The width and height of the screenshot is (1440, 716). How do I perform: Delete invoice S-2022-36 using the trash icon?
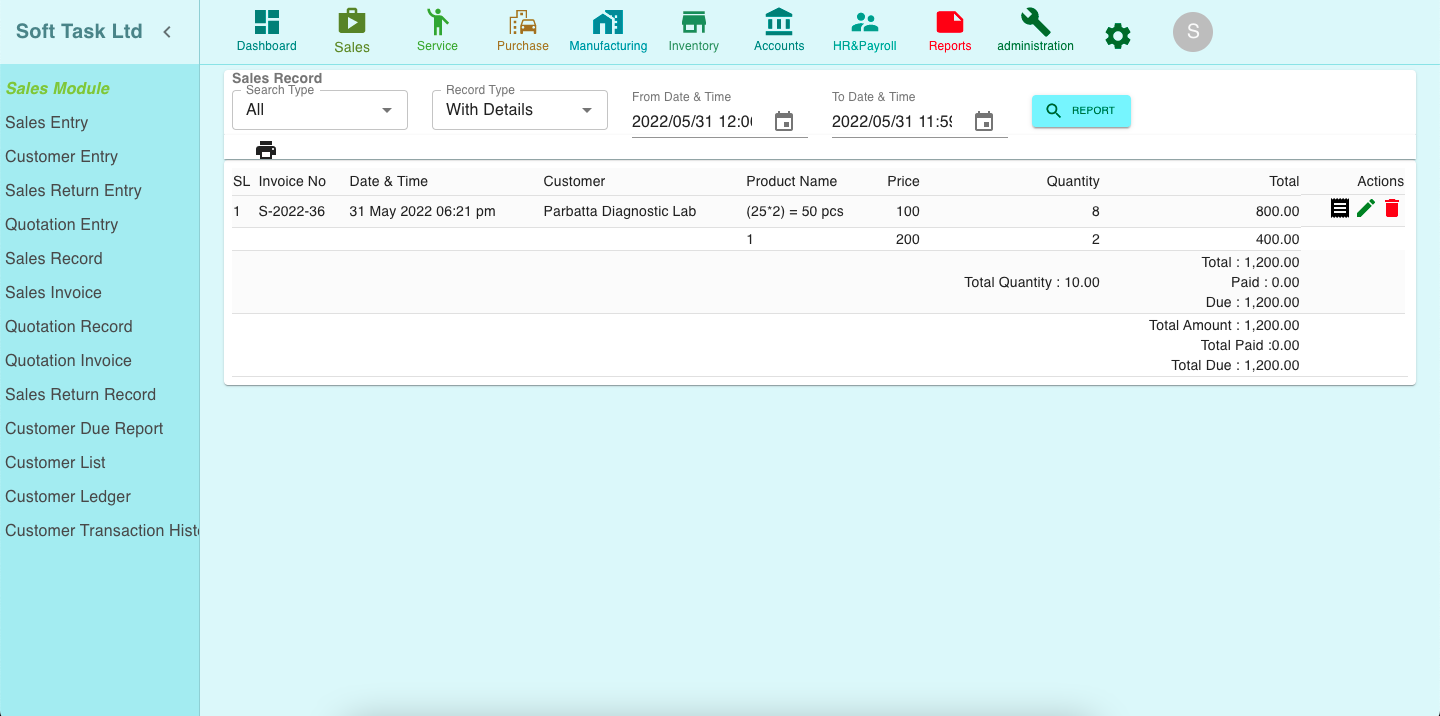pos(1392,208)
